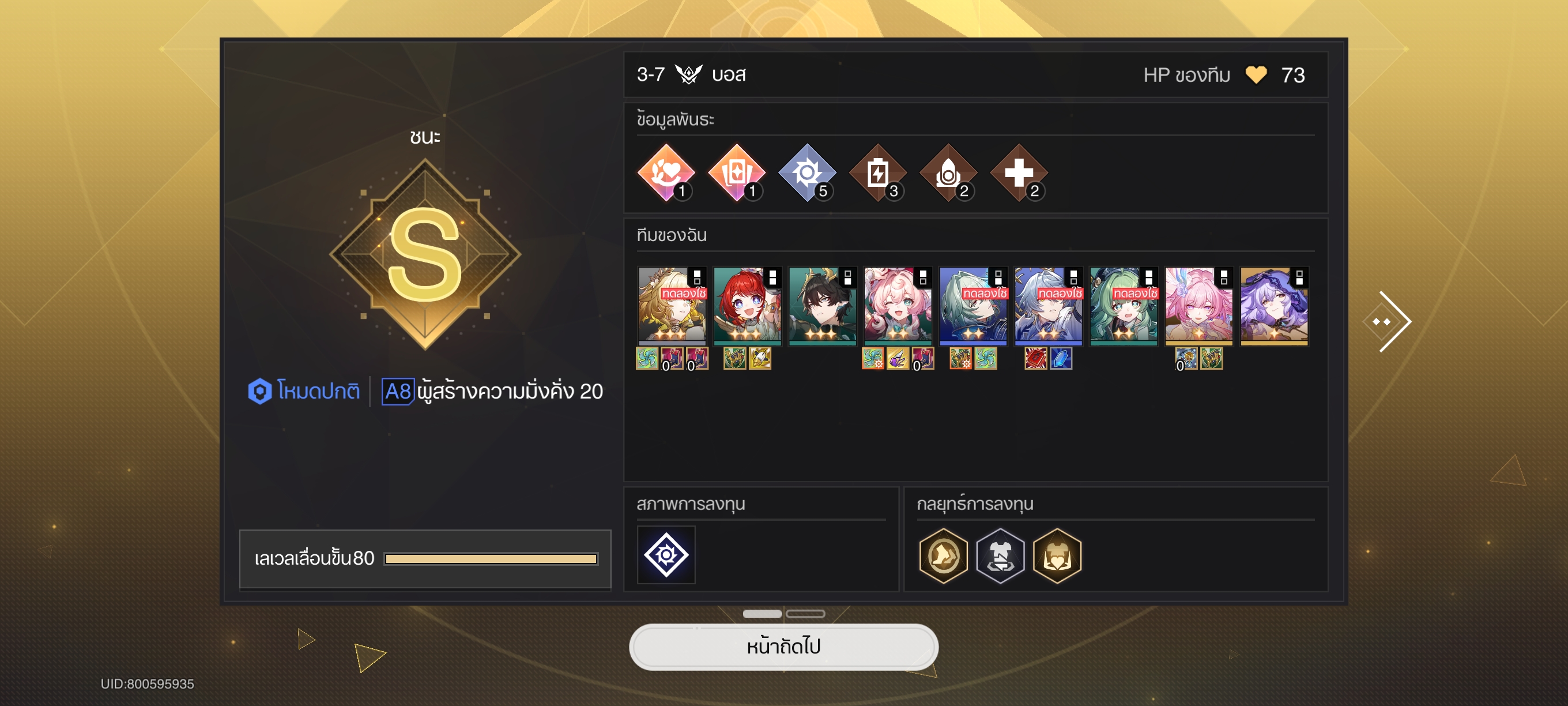Viewport: 1568px width, 706px height.
Task: Select the cards bond icon
Action: 737,173
